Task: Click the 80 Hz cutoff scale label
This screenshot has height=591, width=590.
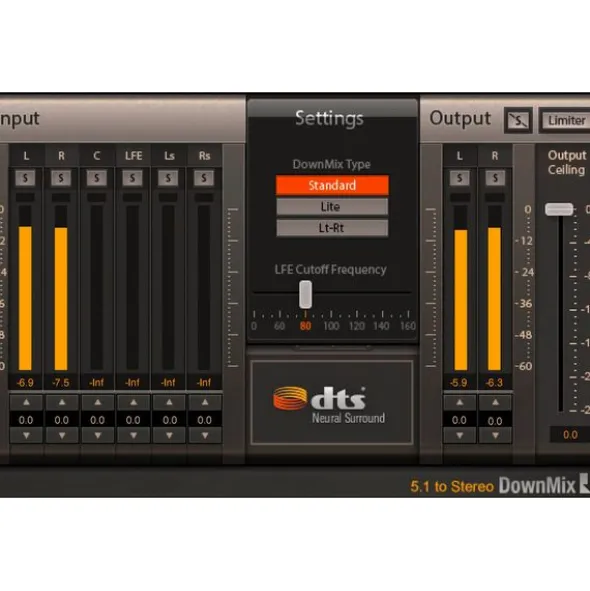Action: click(305, 326)
